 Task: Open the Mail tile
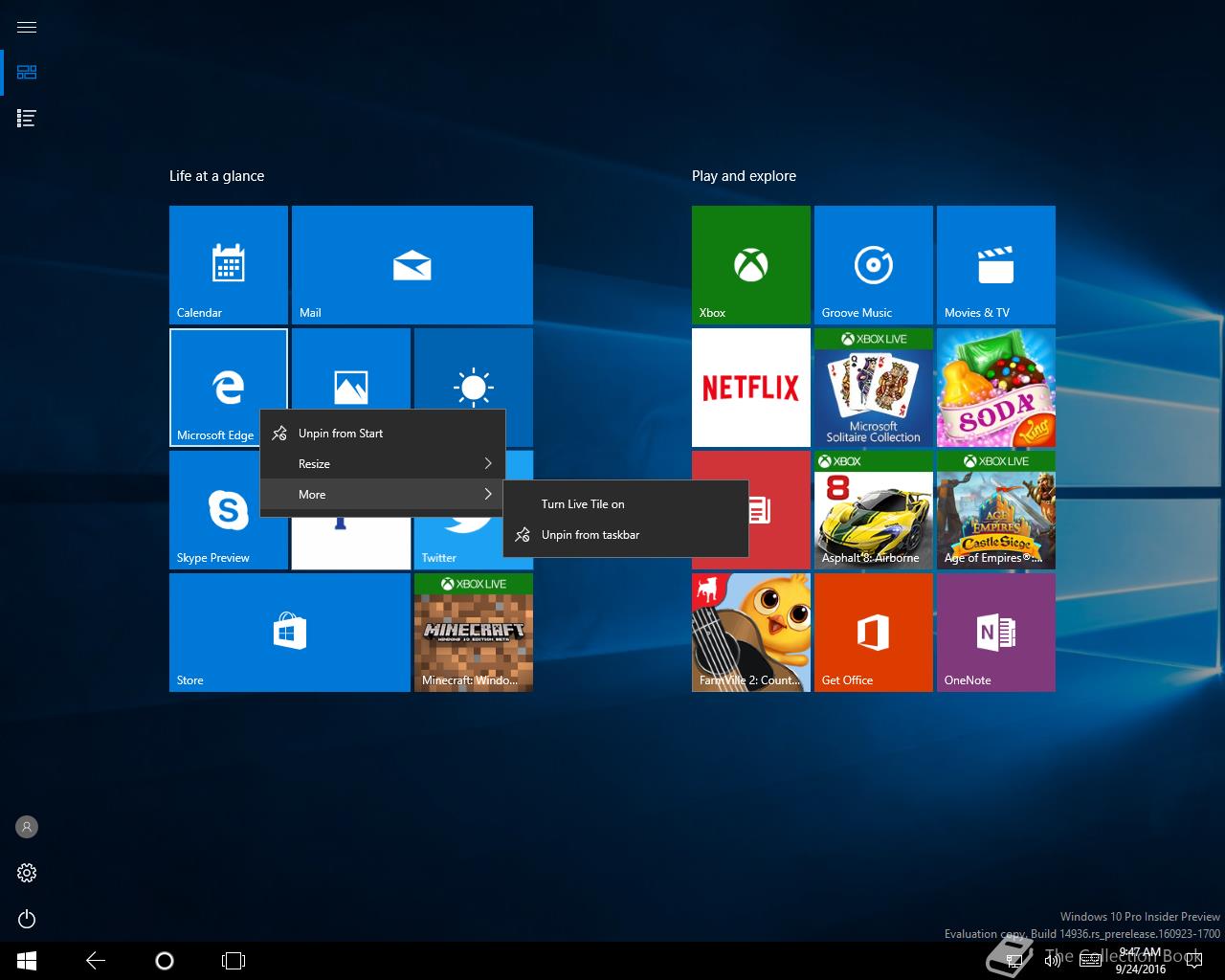pos(412,265)
